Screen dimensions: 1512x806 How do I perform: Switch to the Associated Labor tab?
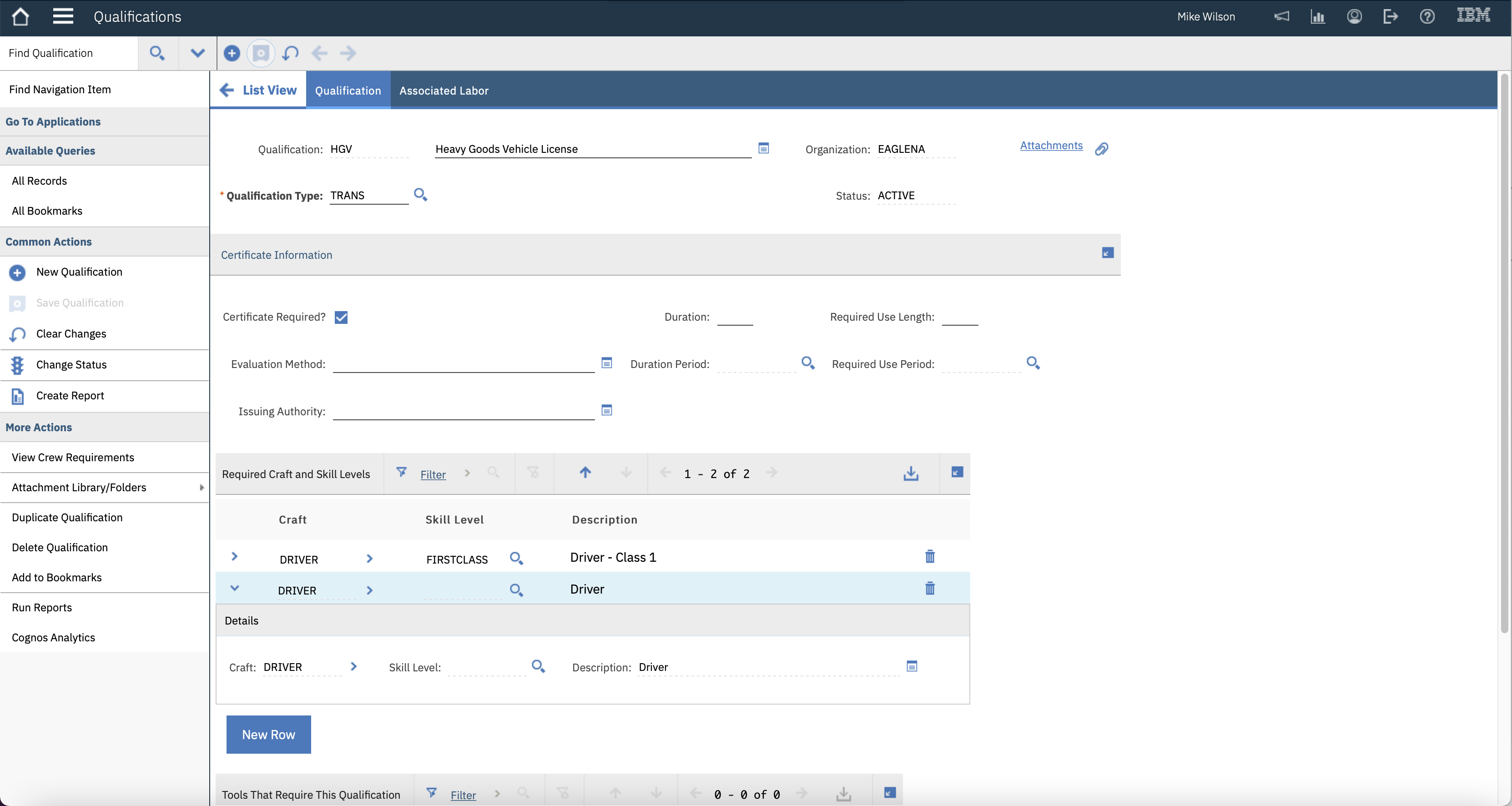click(x=444, y=91)
